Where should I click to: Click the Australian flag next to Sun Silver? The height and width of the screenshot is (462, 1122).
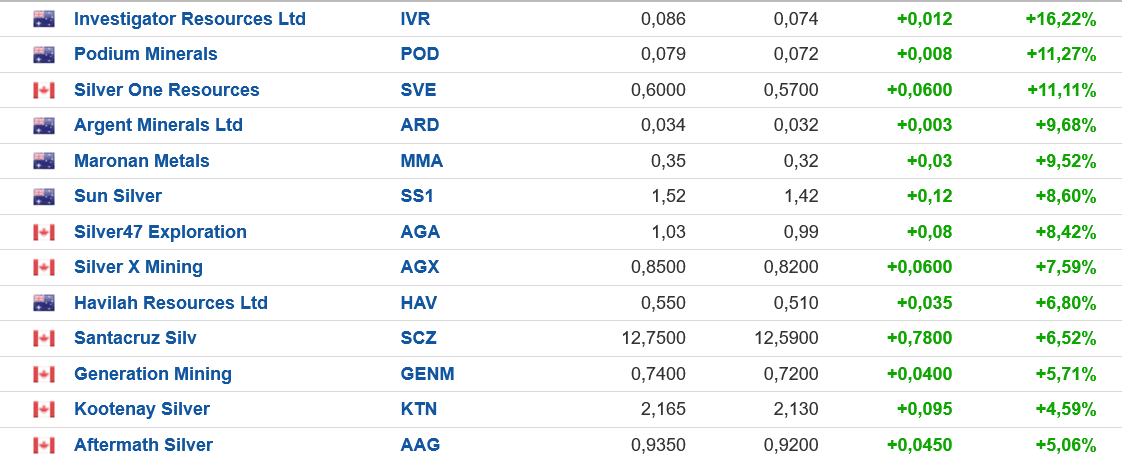click(x=44, y=196)
